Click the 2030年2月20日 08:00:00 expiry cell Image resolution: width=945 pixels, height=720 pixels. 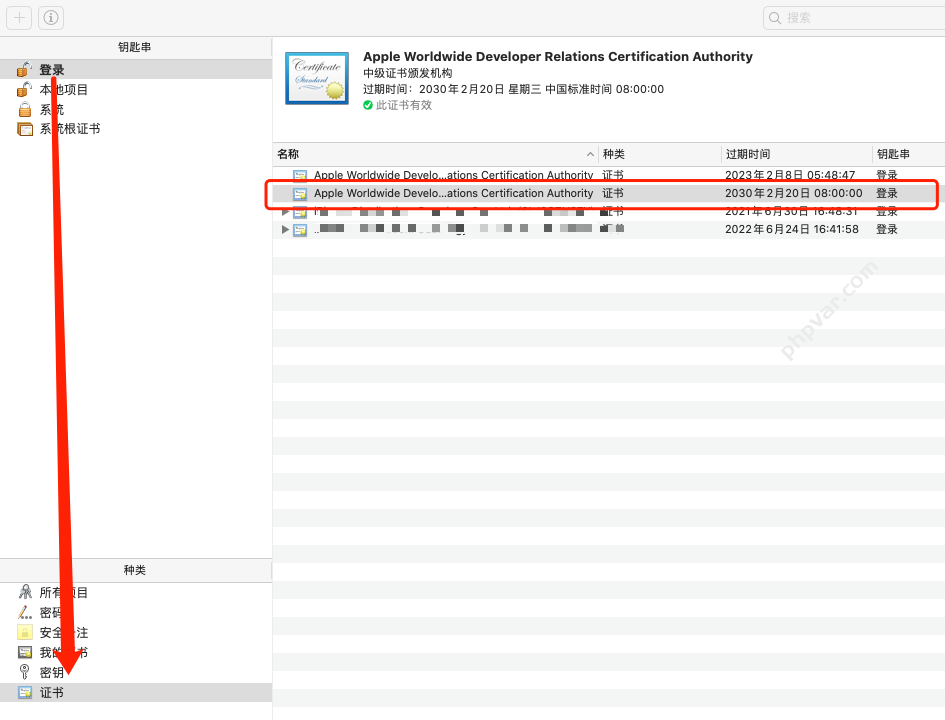794,193
